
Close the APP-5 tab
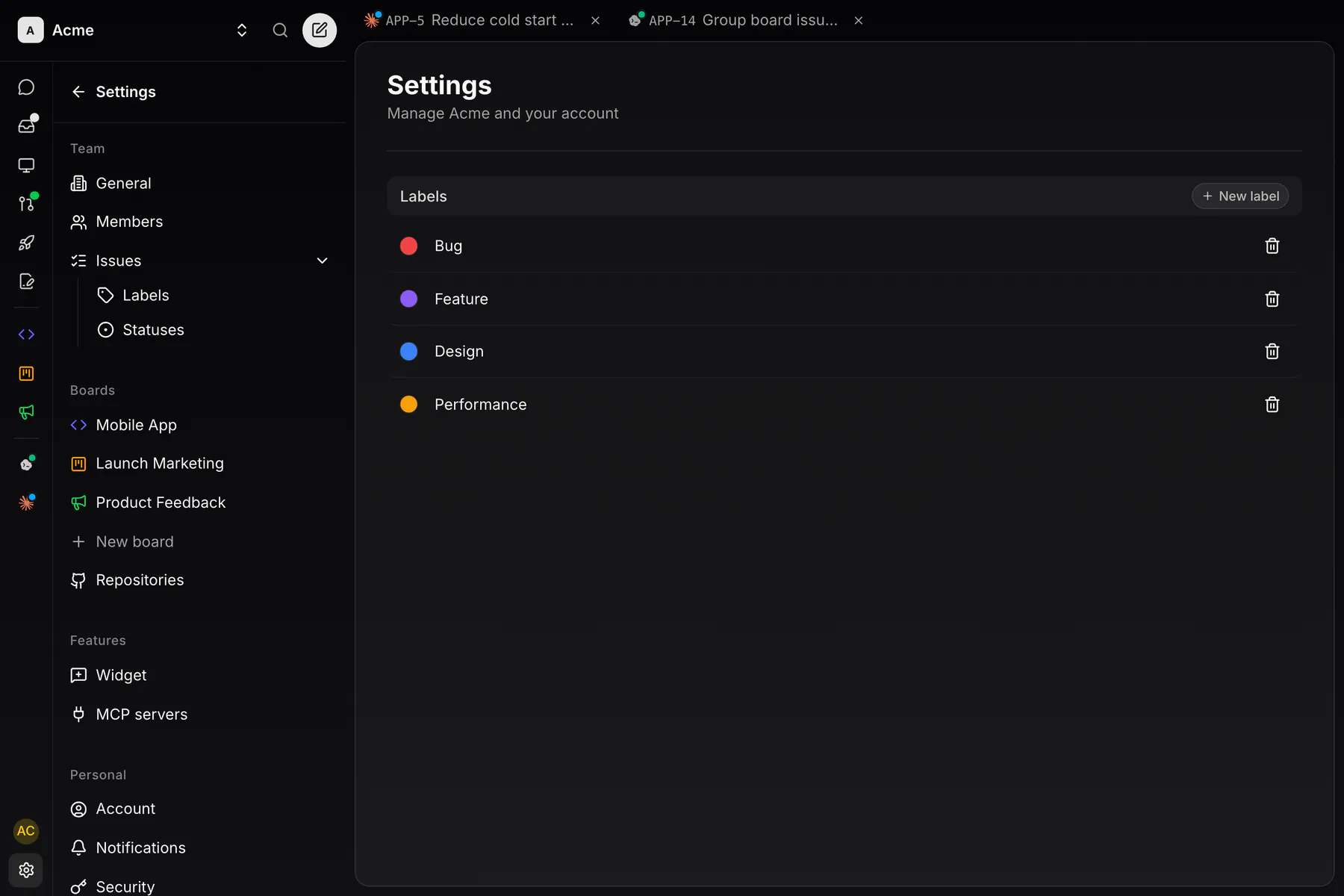(x=595, y=21)
